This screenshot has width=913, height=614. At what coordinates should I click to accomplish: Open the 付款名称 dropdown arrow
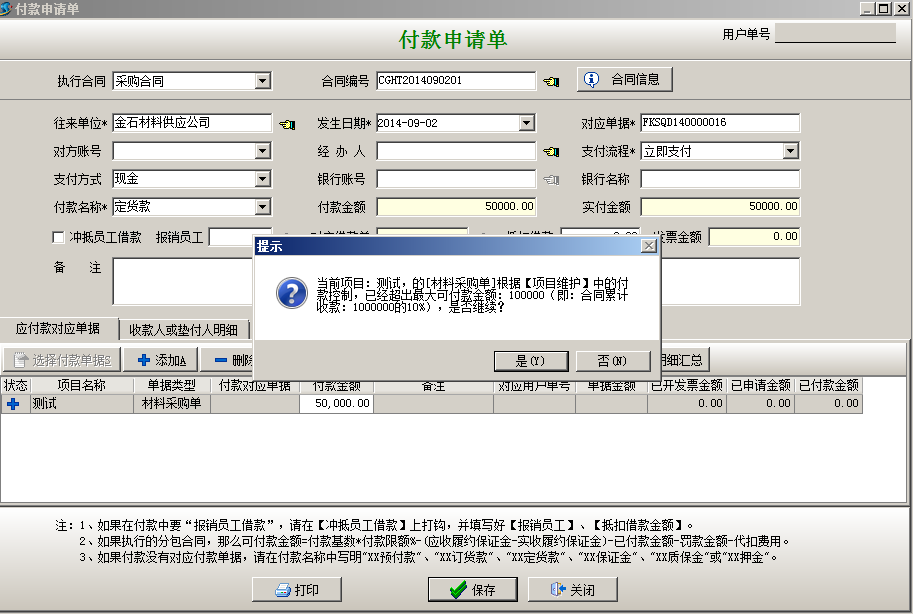point(263,207)
